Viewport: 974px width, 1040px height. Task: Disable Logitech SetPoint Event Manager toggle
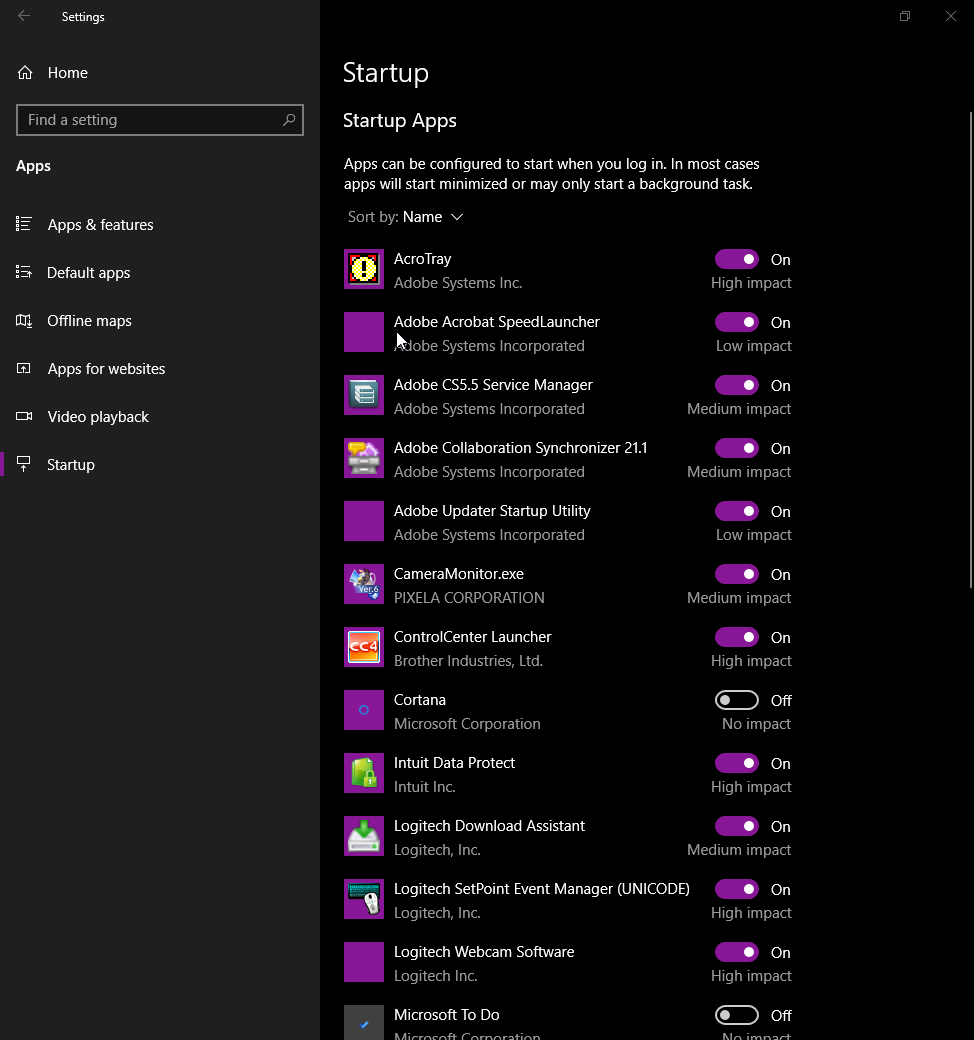[x=736, y=889]
